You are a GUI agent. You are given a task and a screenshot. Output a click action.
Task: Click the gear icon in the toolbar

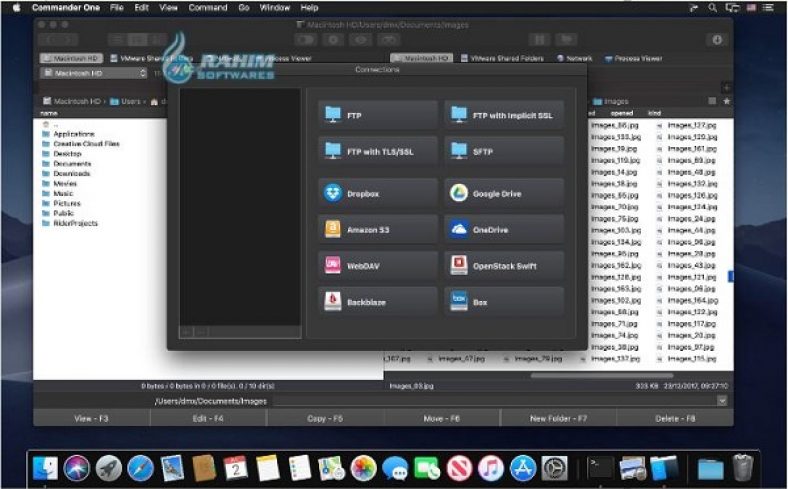pyautogui.click(x=333, y=39)
